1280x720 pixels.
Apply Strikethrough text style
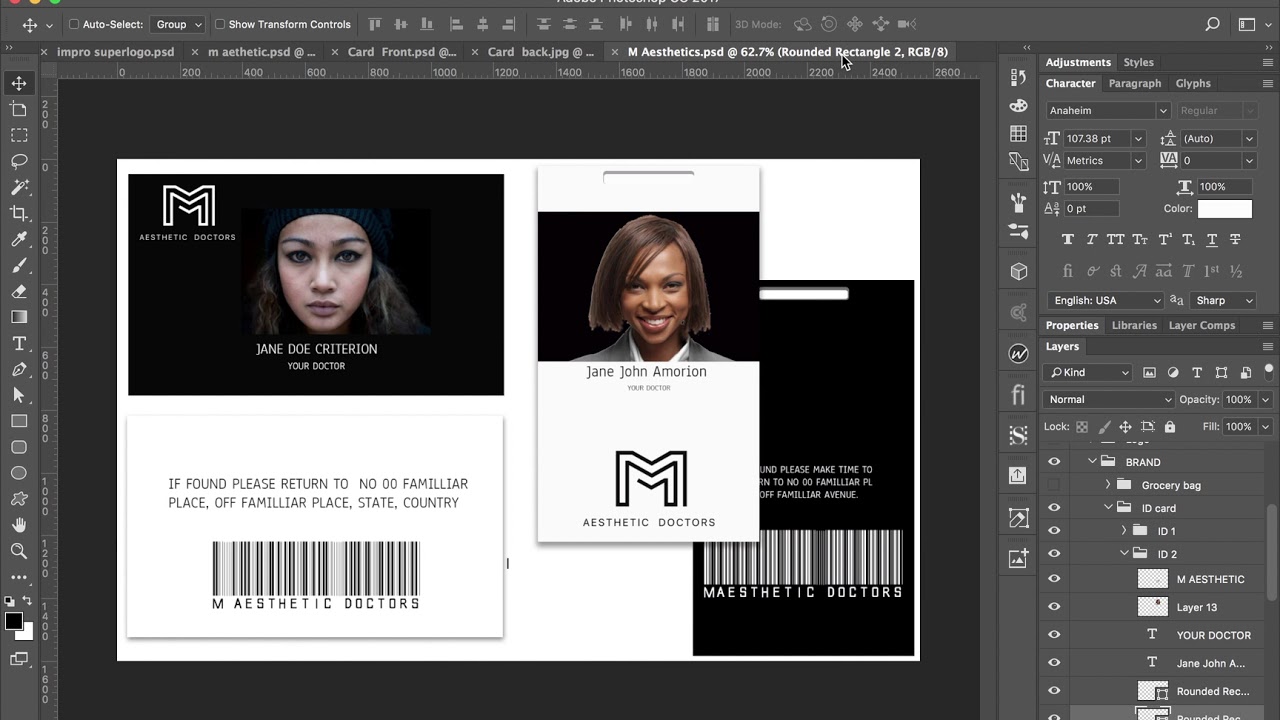pyautogui.click(x=1236, y=240)
